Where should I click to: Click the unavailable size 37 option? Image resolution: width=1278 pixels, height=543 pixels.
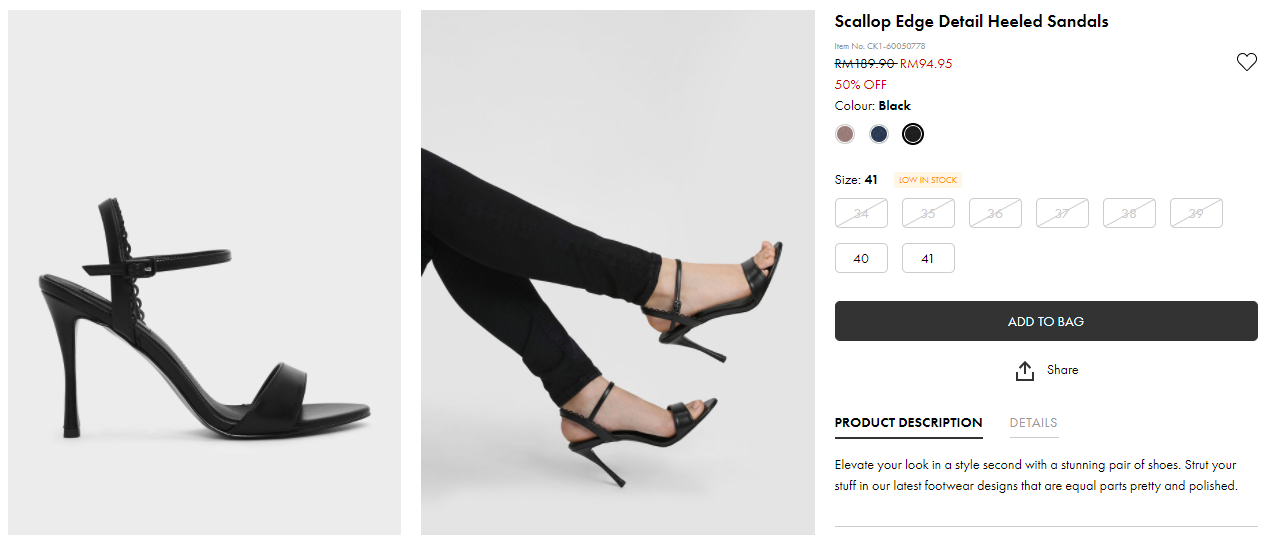point(1062,213)
